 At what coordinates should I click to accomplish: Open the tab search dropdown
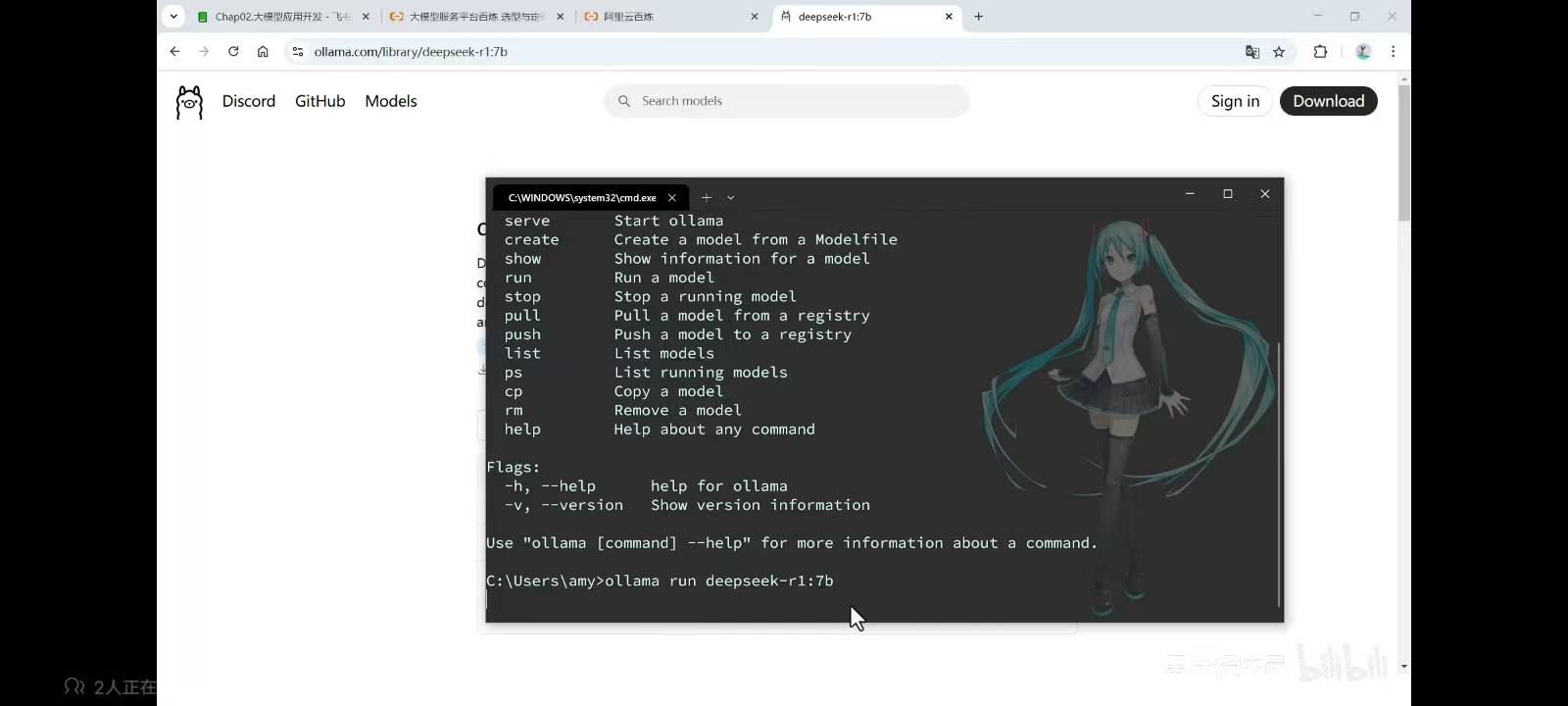pos(173,17)
